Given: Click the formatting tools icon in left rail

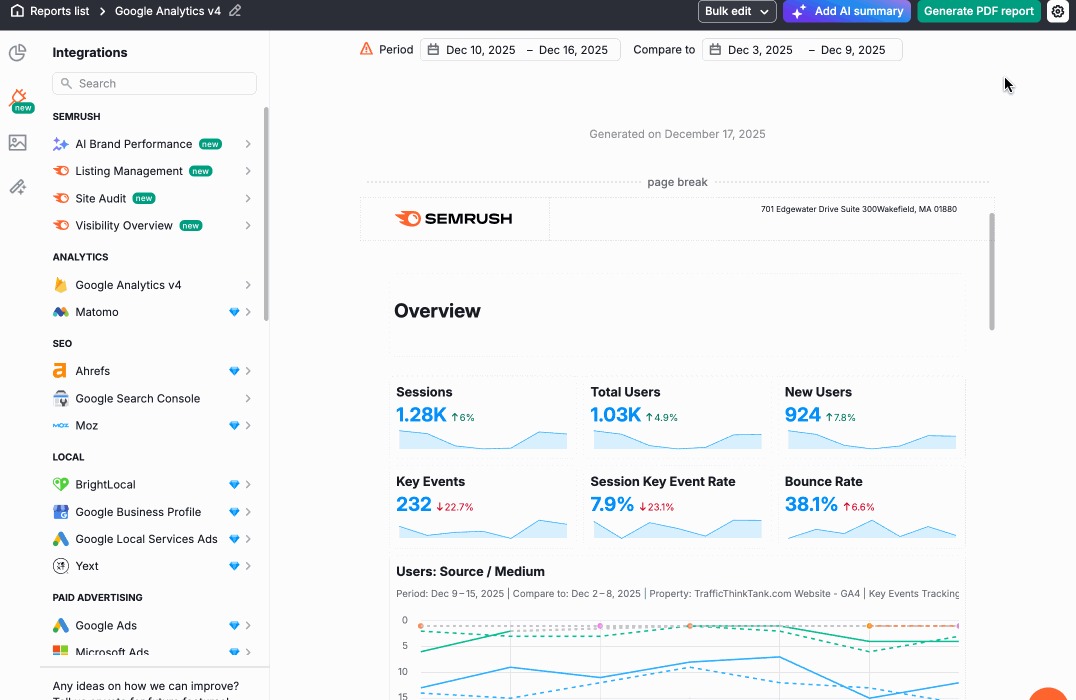Looking at the screenshot, I should pos(17,187).
